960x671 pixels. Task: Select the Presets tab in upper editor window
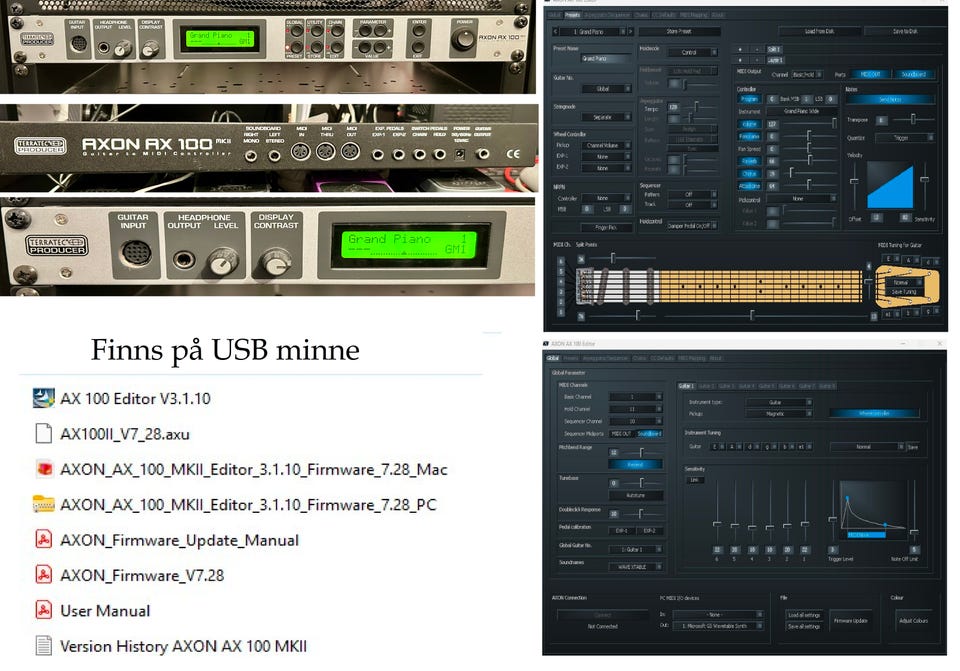click(572, 15)
